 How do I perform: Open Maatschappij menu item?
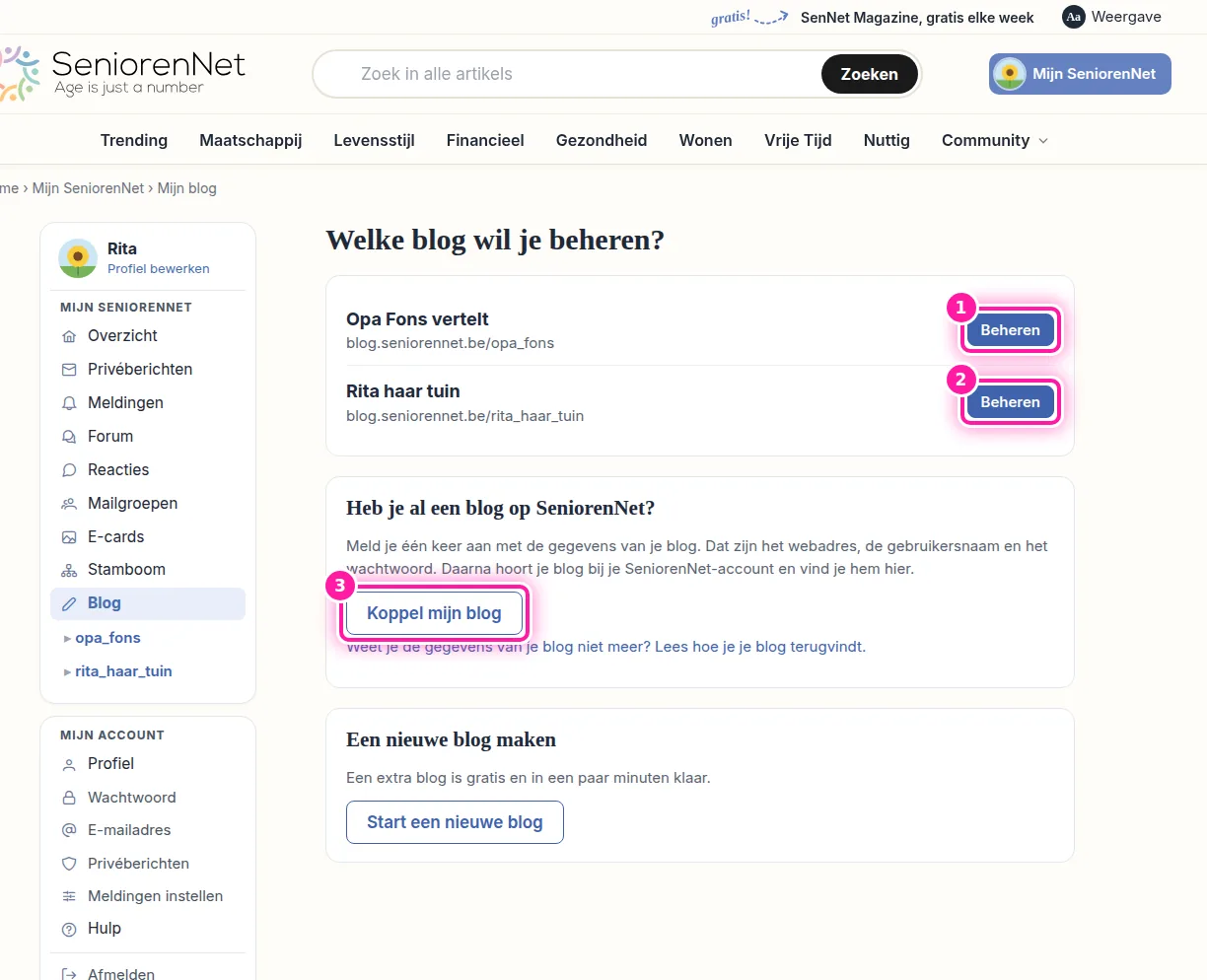[x=250, y=140]
